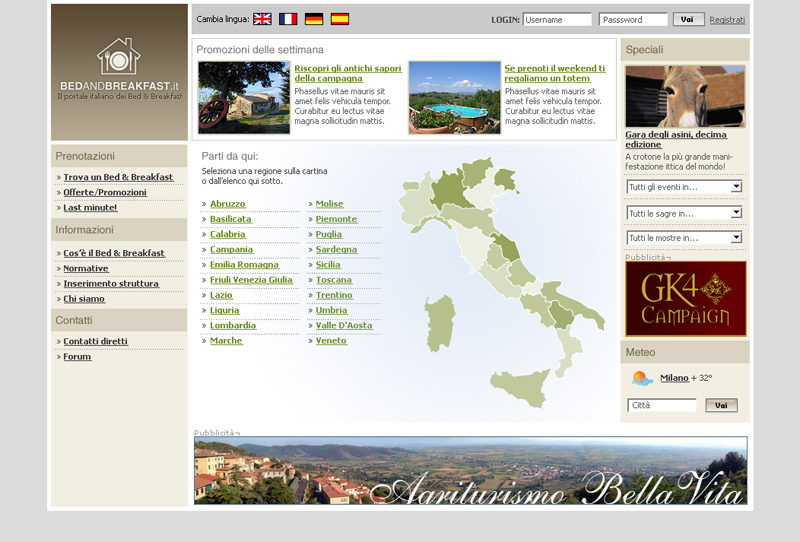Viewport: 800px width, 542px height.
Task: Click the donkey photo in Speciali
Action: [685, 96]
